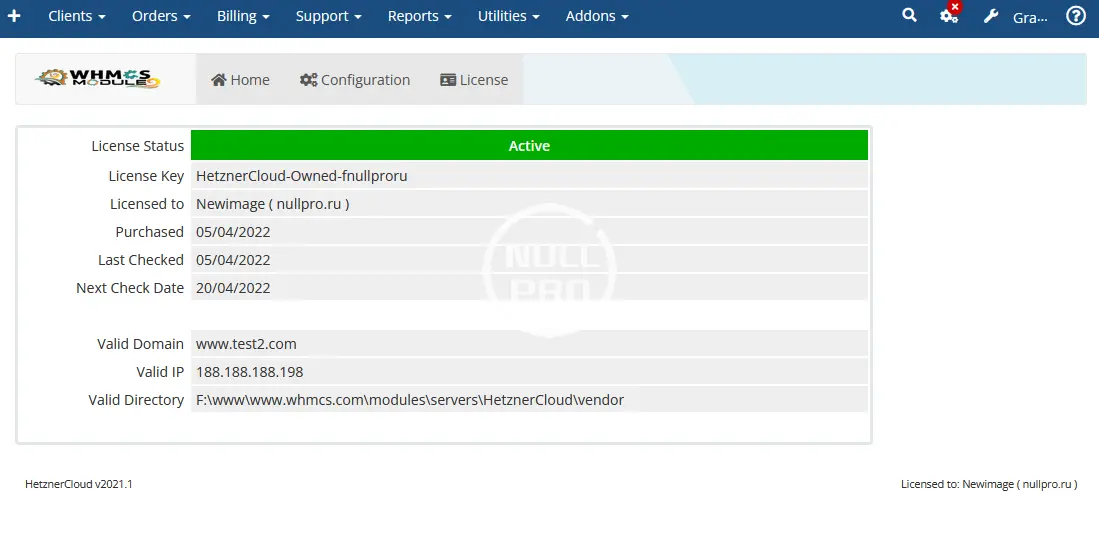Open the Utilities menu
Screen dimensions: 1099x541
pyautogui.click(x=508, y=16)
